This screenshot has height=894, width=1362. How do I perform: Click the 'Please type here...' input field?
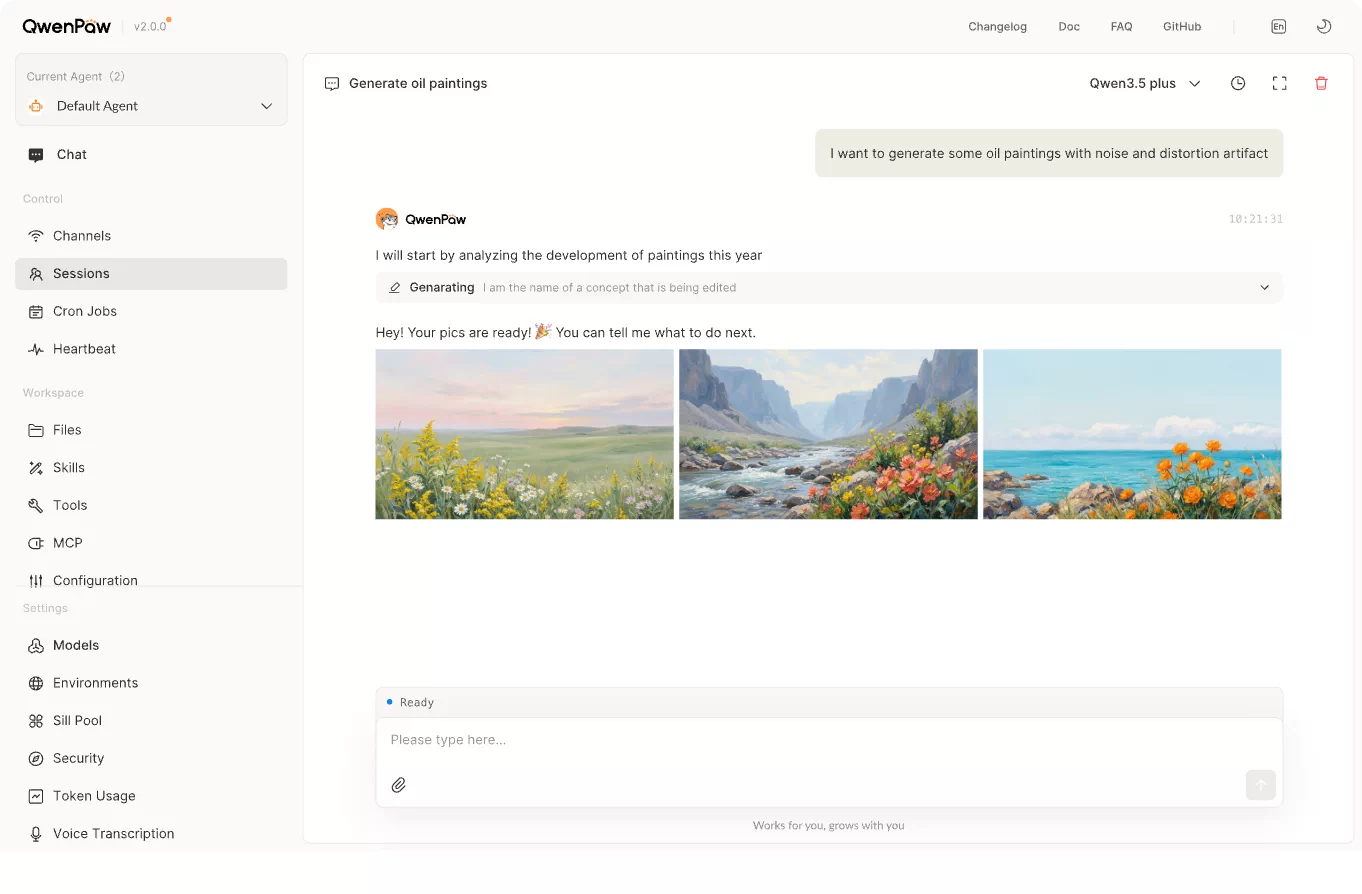click(829, 740)
